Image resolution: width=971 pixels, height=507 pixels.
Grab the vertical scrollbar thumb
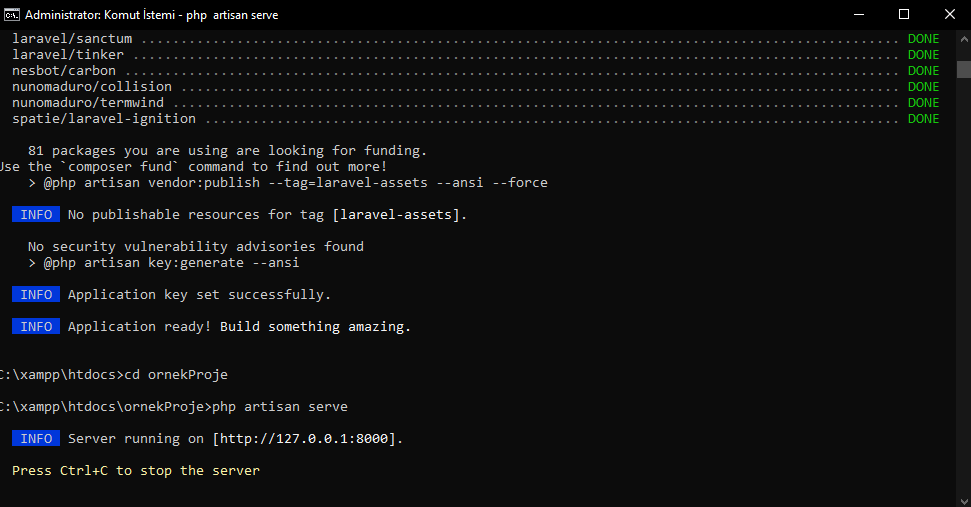tap(964, 69)
